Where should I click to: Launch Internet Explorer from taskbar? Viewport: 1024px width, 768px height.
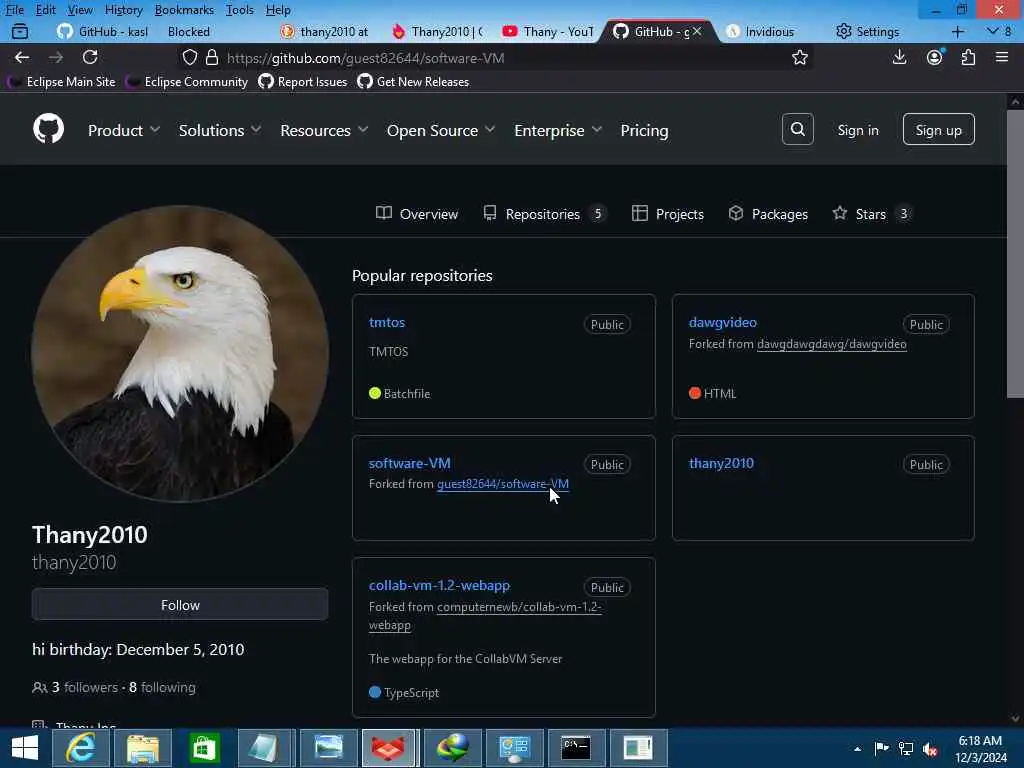[x=80, y=747]
